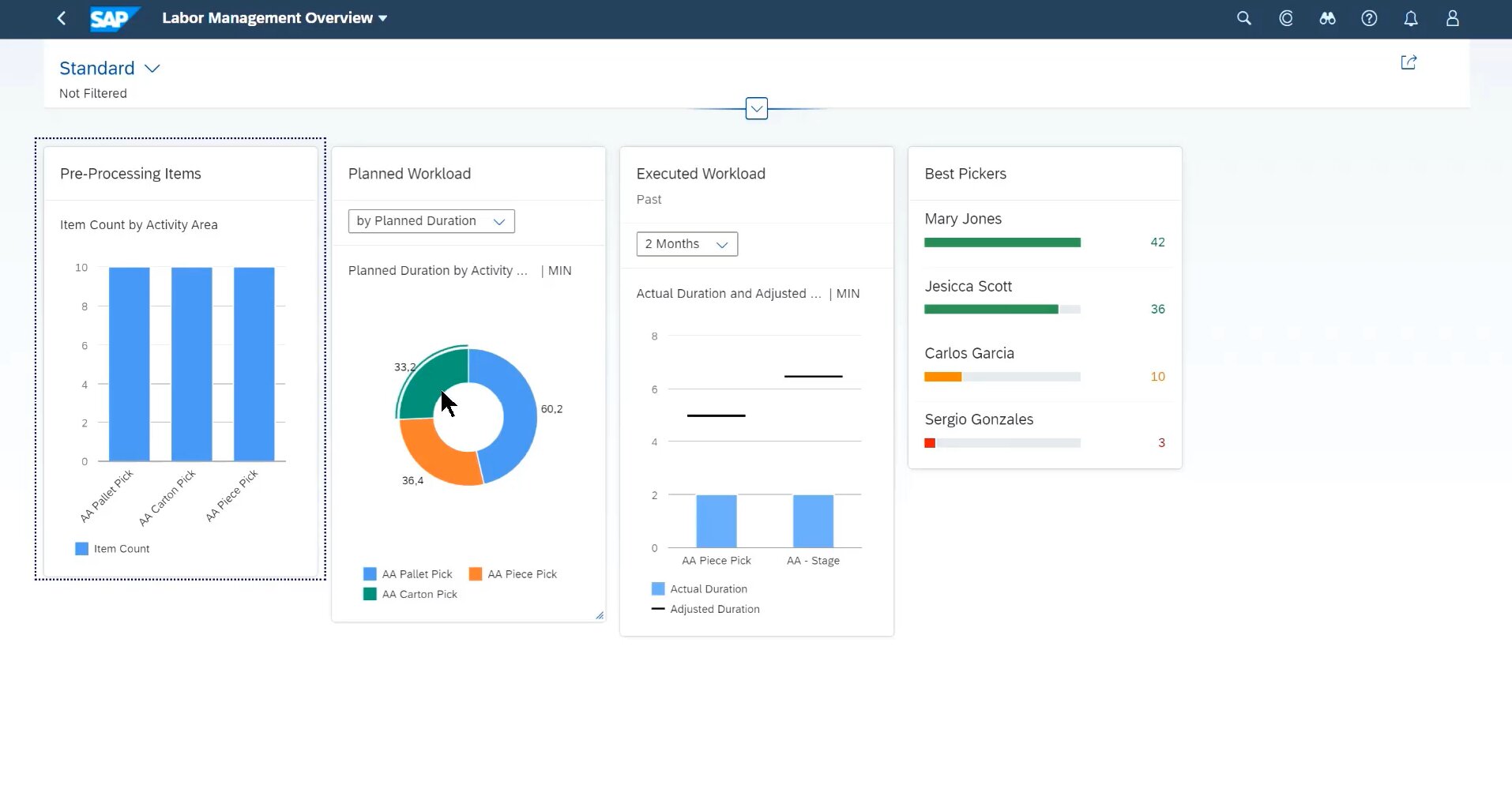The height and width of the screenshot is (808, 1512).
Task: Open the 2 Months period dropdown
Action: coord(686,244)
